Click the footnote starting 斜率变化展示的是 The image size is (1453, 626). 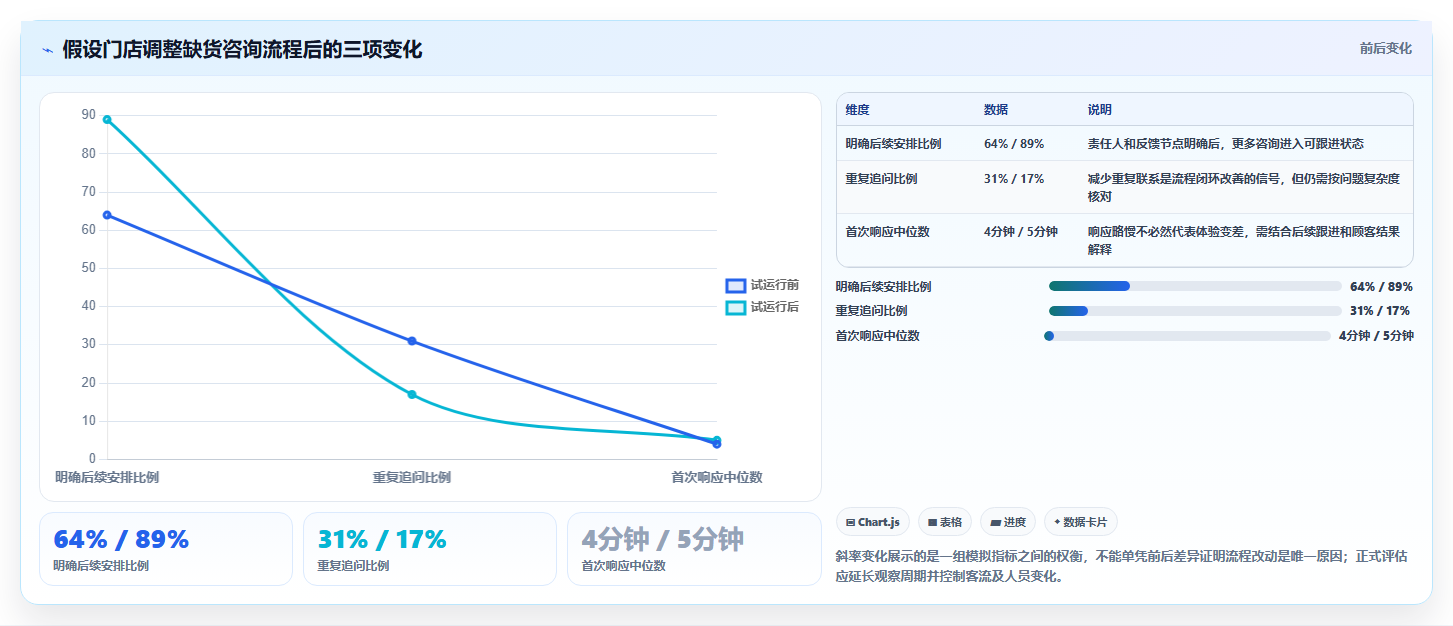(1121, 567)
